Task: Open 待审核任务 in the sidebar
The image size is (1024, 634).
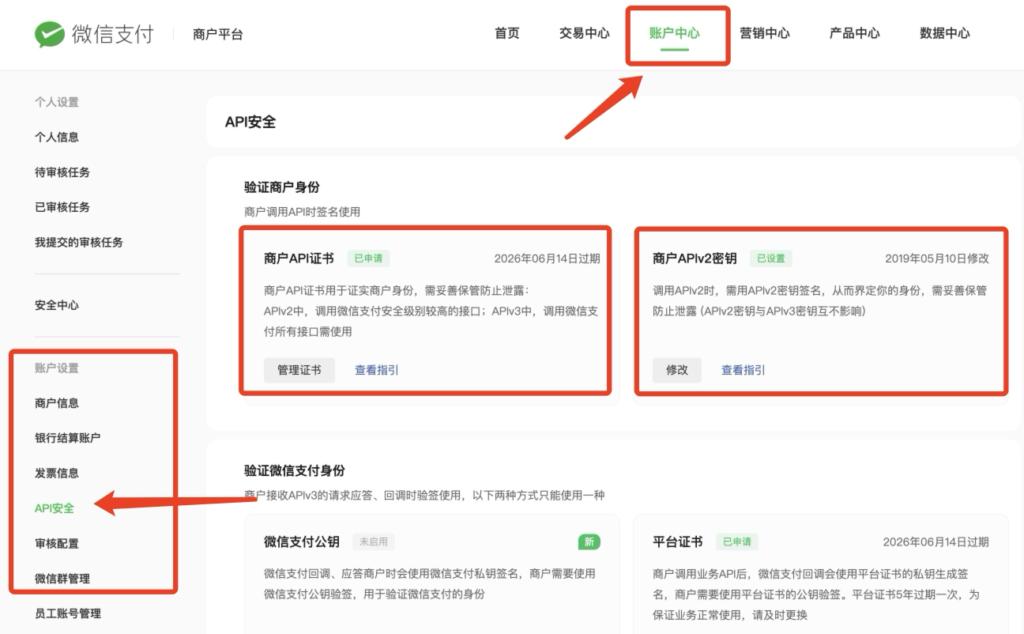Action: (x=62, y=172)
